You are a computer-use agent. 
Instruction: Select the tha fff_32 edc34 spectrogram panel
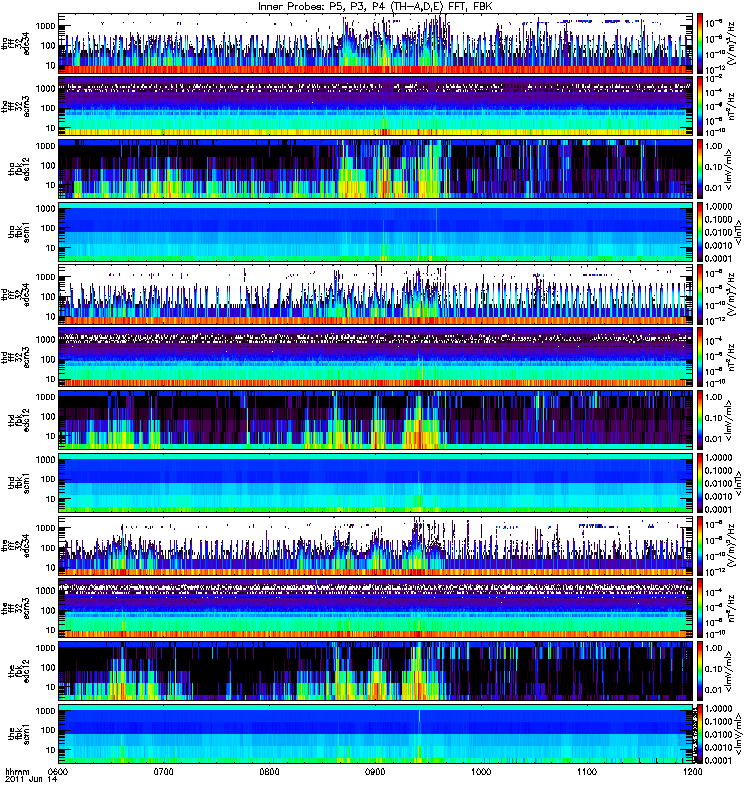pos(376,43)
